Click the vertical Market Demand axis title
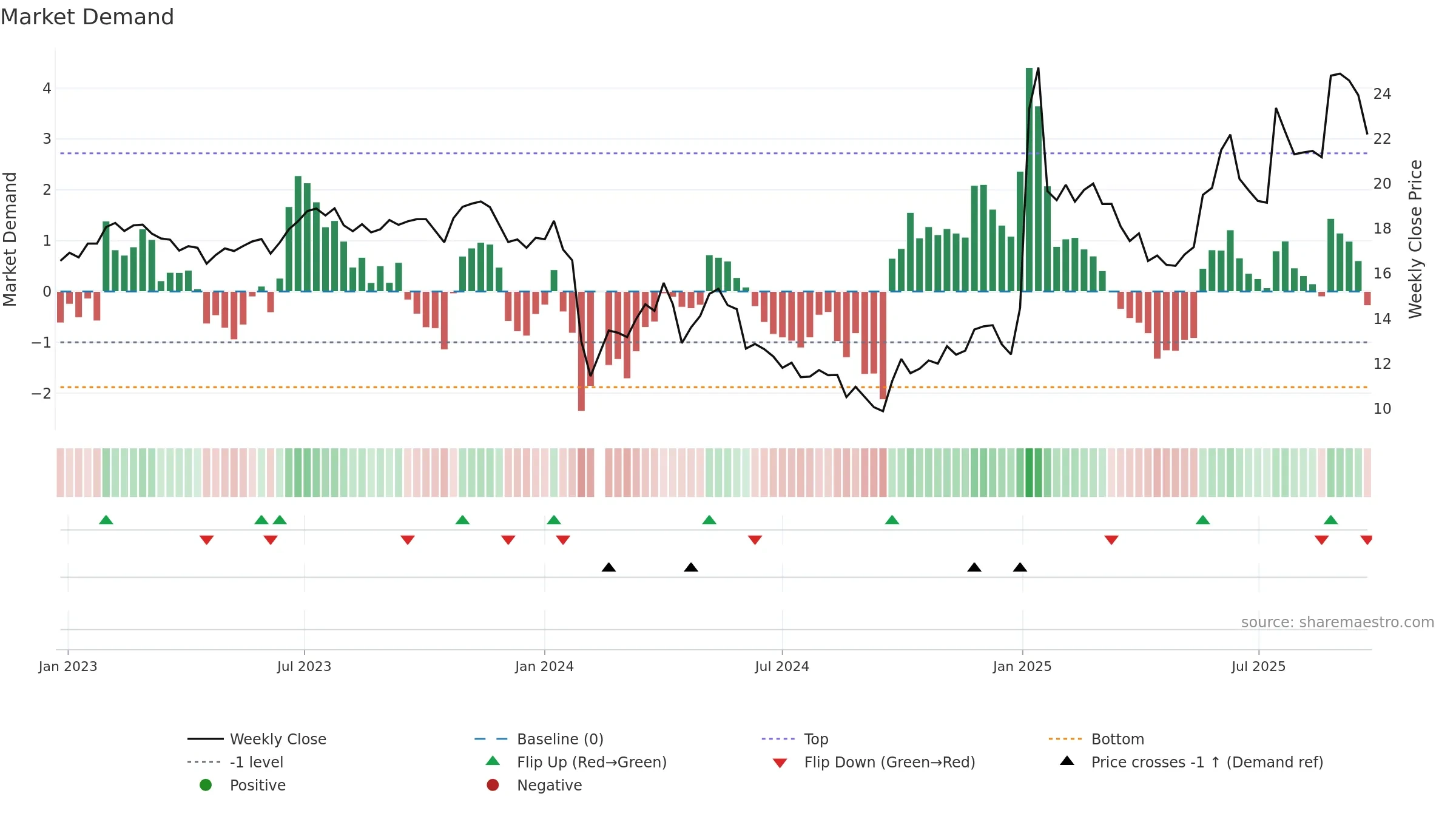This screenshot has height=819, width=1456. (10, 239)
